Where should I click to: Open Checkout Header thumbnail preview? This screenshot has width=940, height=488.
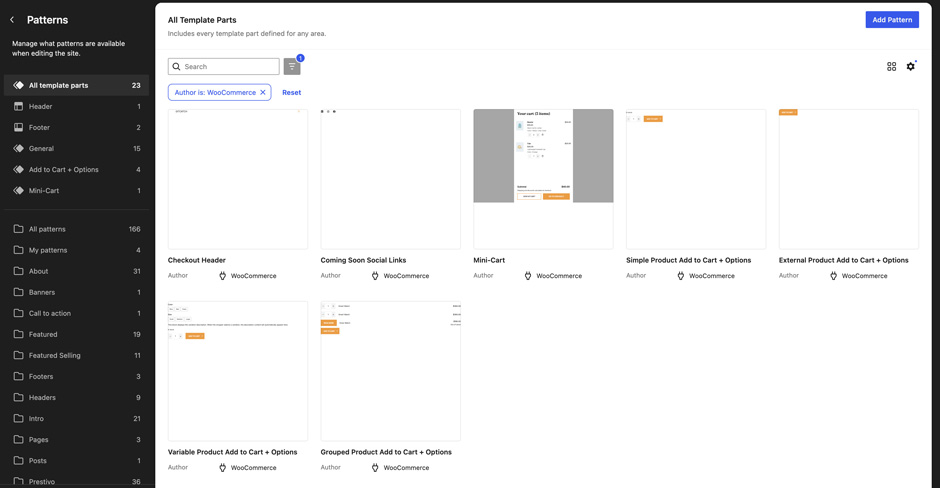tap(238, 179)
